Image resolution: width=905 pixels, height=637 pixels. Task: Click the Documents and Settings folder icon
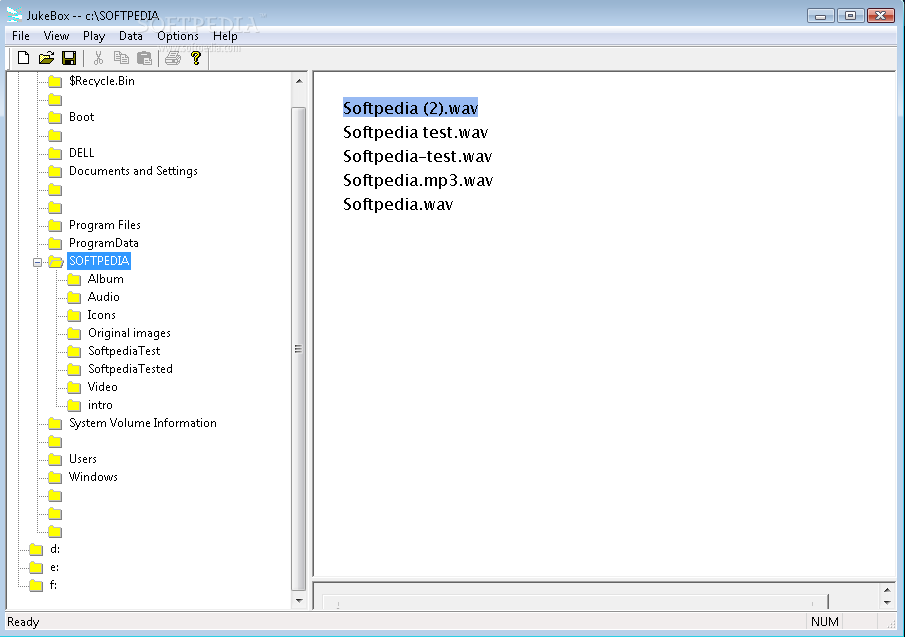click(x=55, y=171)
